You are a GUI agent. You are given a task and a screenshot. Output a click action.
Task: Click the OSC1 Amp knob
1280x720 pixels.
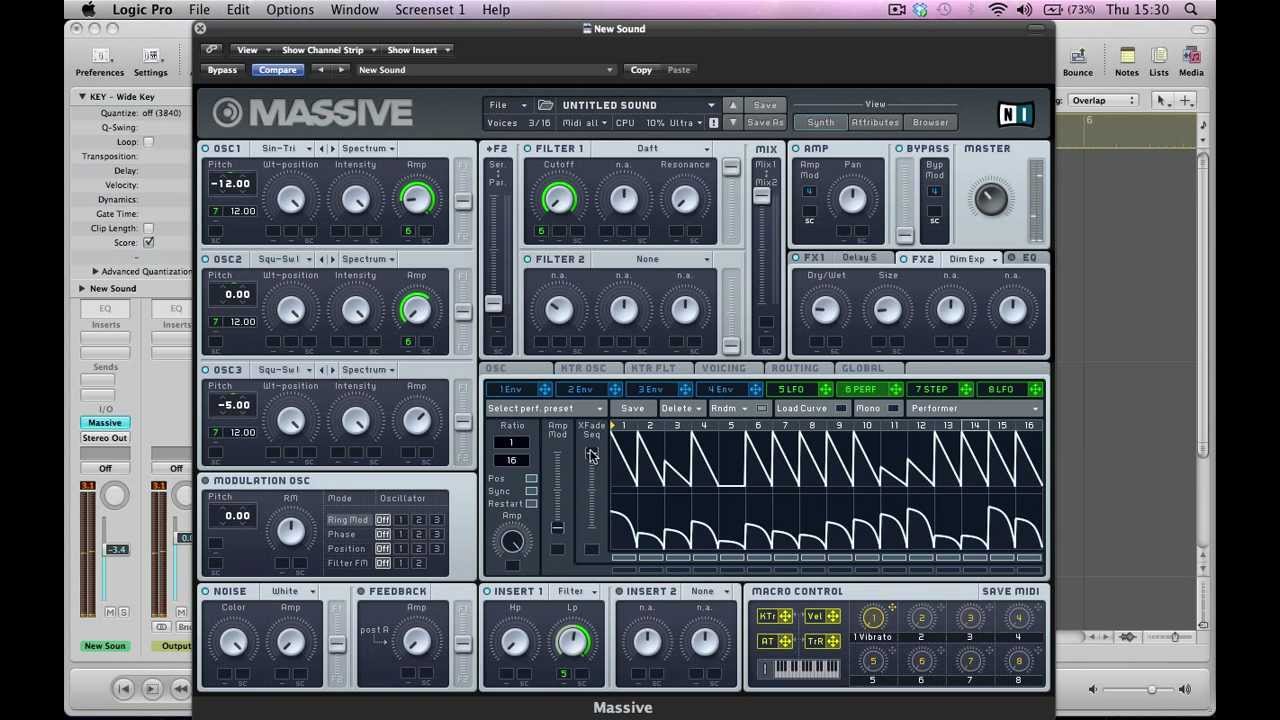pos(416,200)
